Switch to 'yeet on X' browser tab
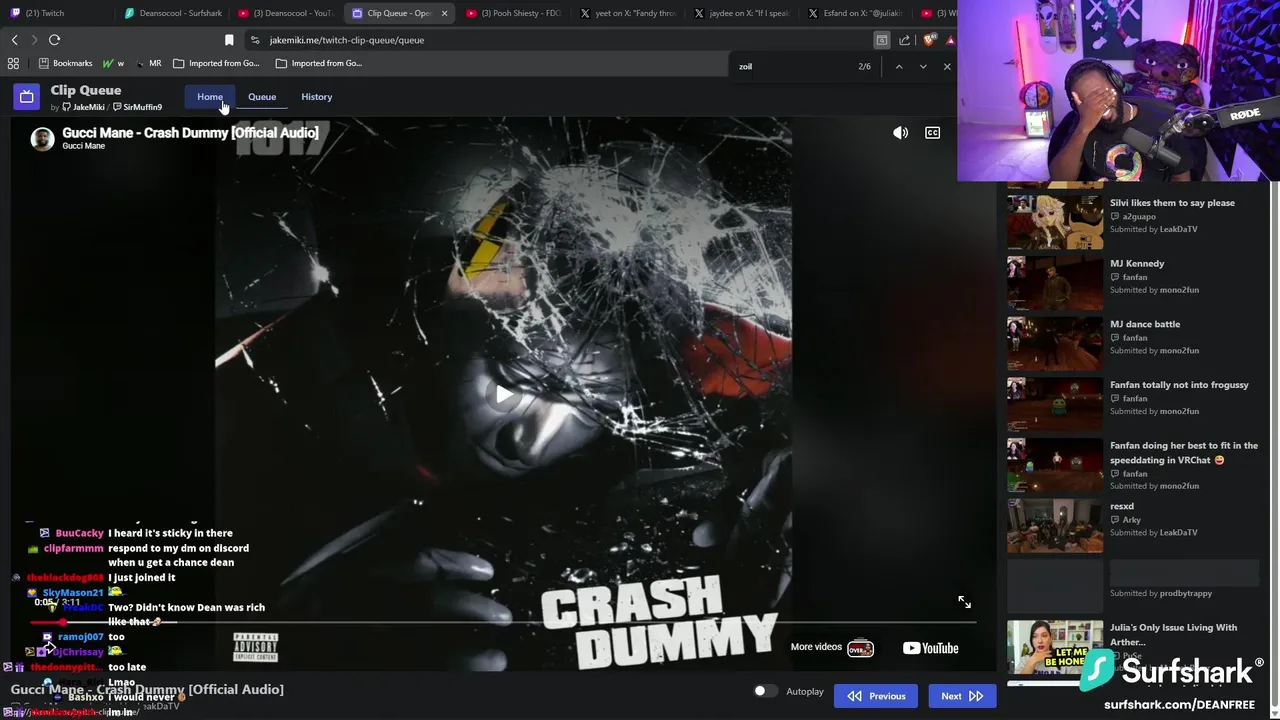 pyautogui.click(x=628, y=13)
